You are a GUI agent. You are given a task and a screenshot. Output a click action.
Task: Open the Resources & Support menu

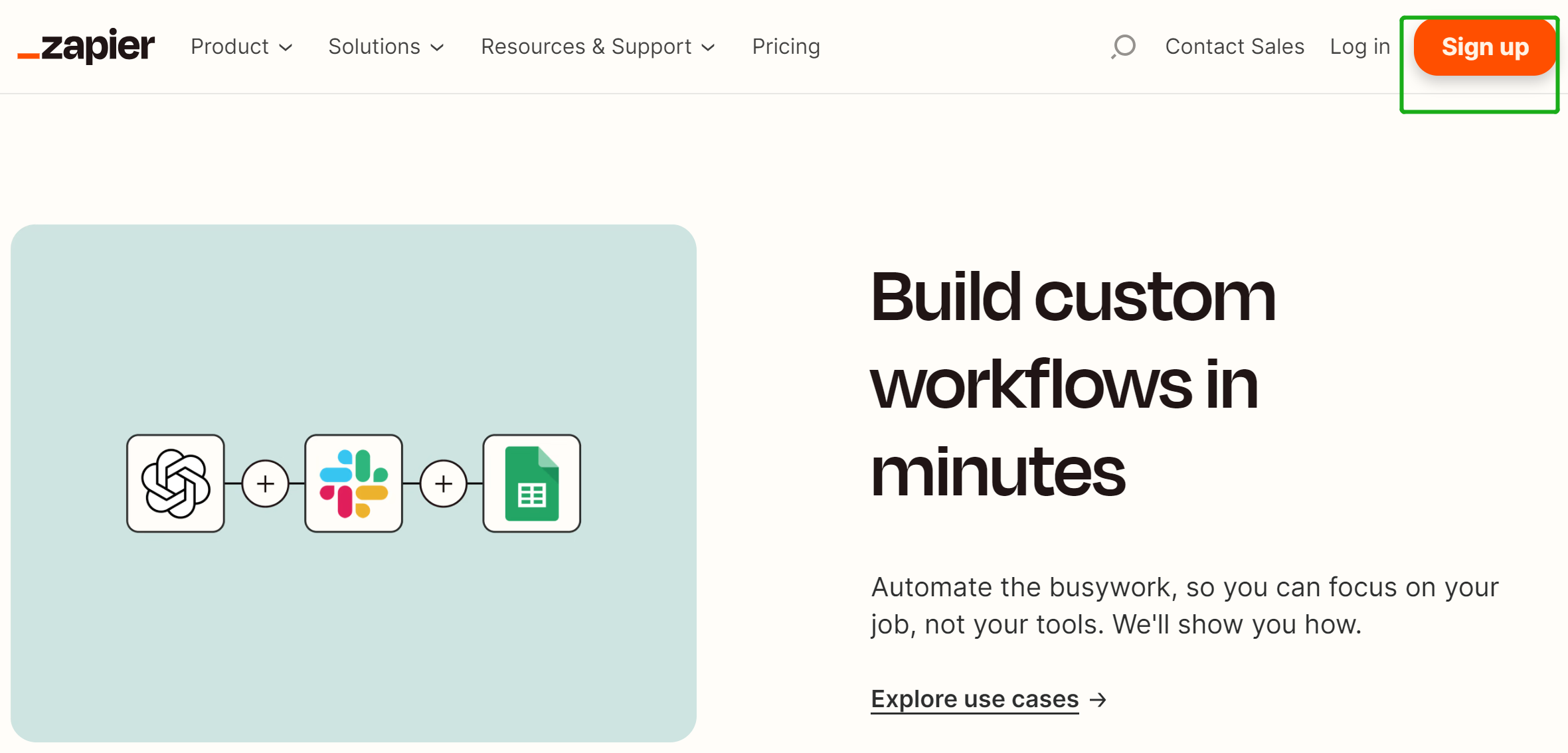(x=586, y=46)
